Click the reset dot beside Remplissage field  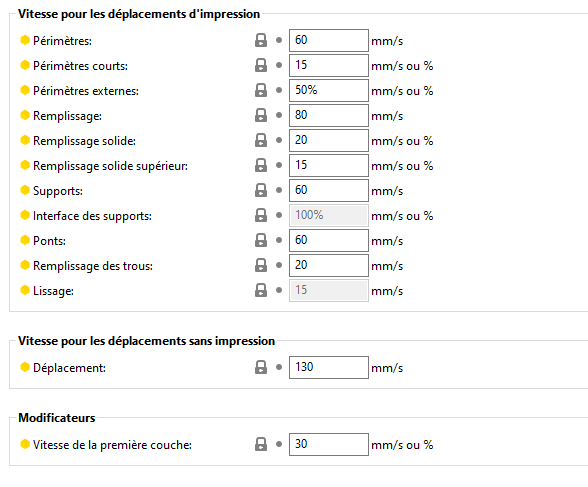point(279,115)
